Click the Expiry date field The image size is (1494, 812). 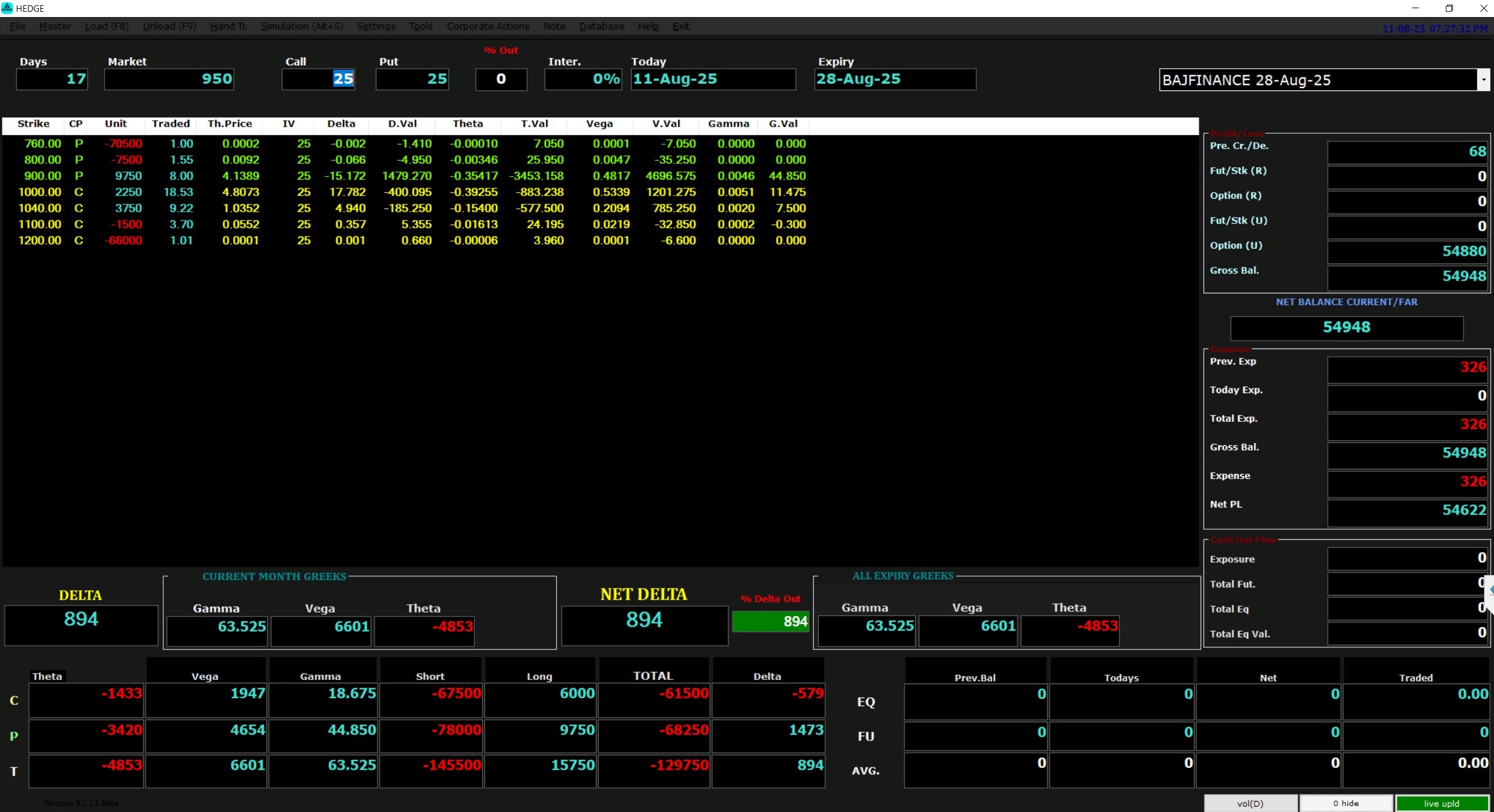pos(895,79)
